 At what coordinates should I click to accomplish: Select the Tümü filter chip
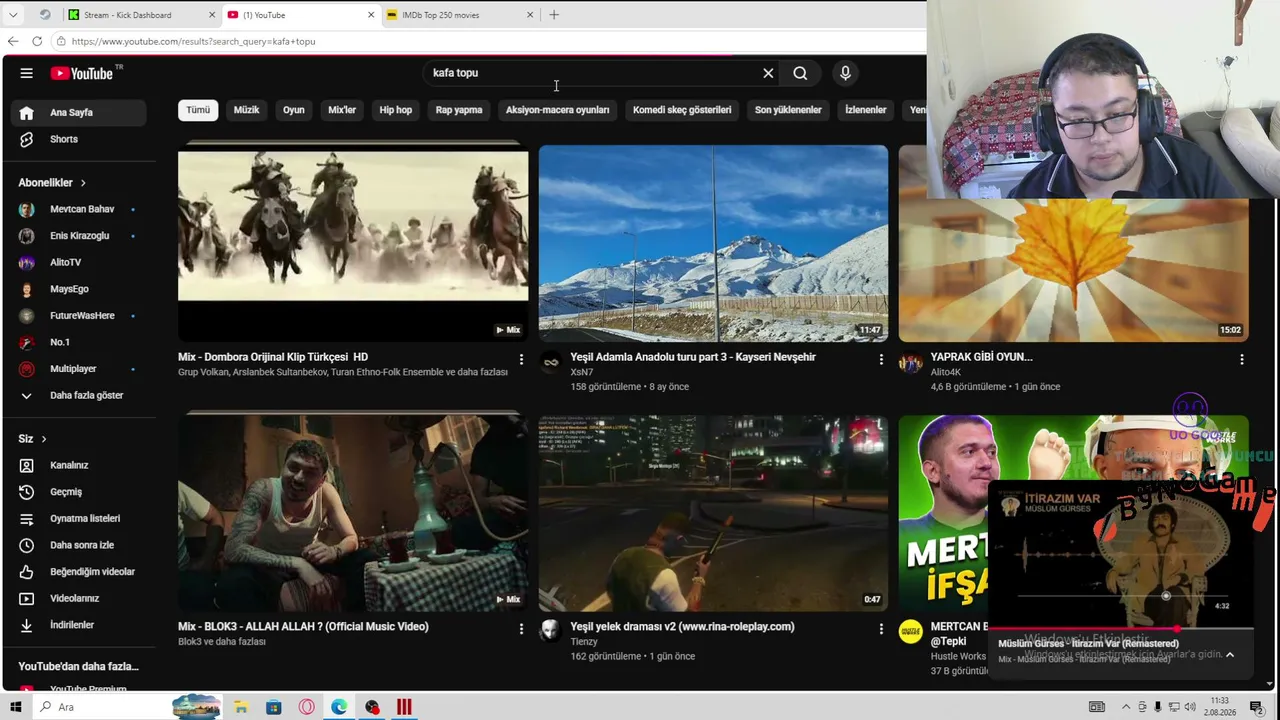(x=198, y=110)
